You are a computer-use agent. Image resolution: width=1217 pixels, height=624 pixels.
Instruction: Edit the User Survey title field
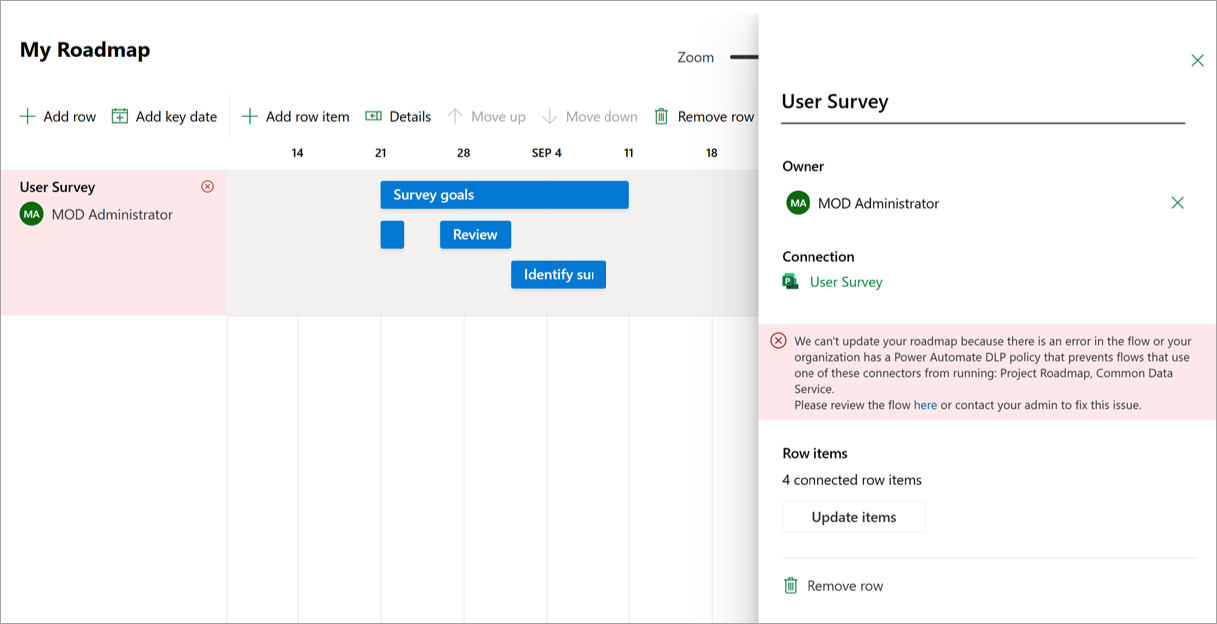[983, 102]
